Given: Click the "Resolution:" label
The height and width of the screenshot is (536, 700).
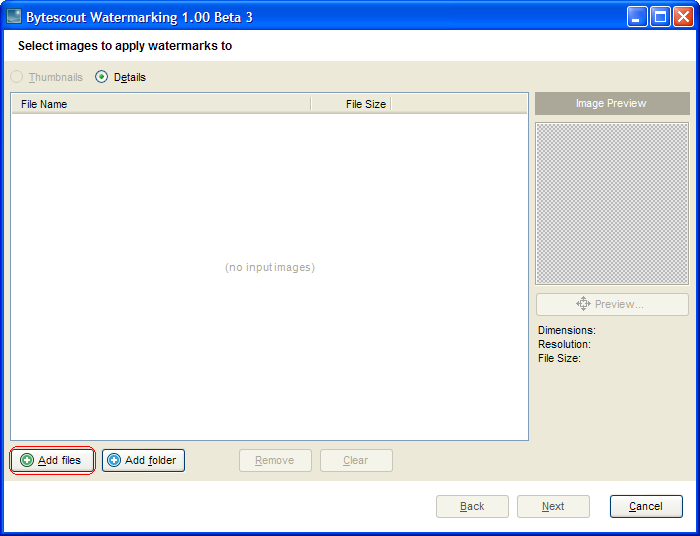Looking at the screenshot, I should (564, 345).
